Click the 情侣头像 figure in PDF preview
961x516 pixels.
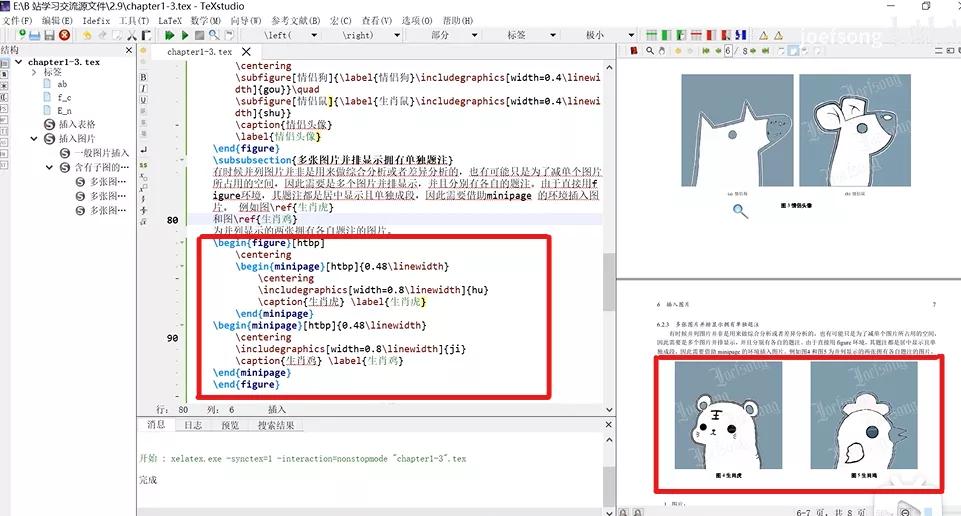click(x=796, y=131)
